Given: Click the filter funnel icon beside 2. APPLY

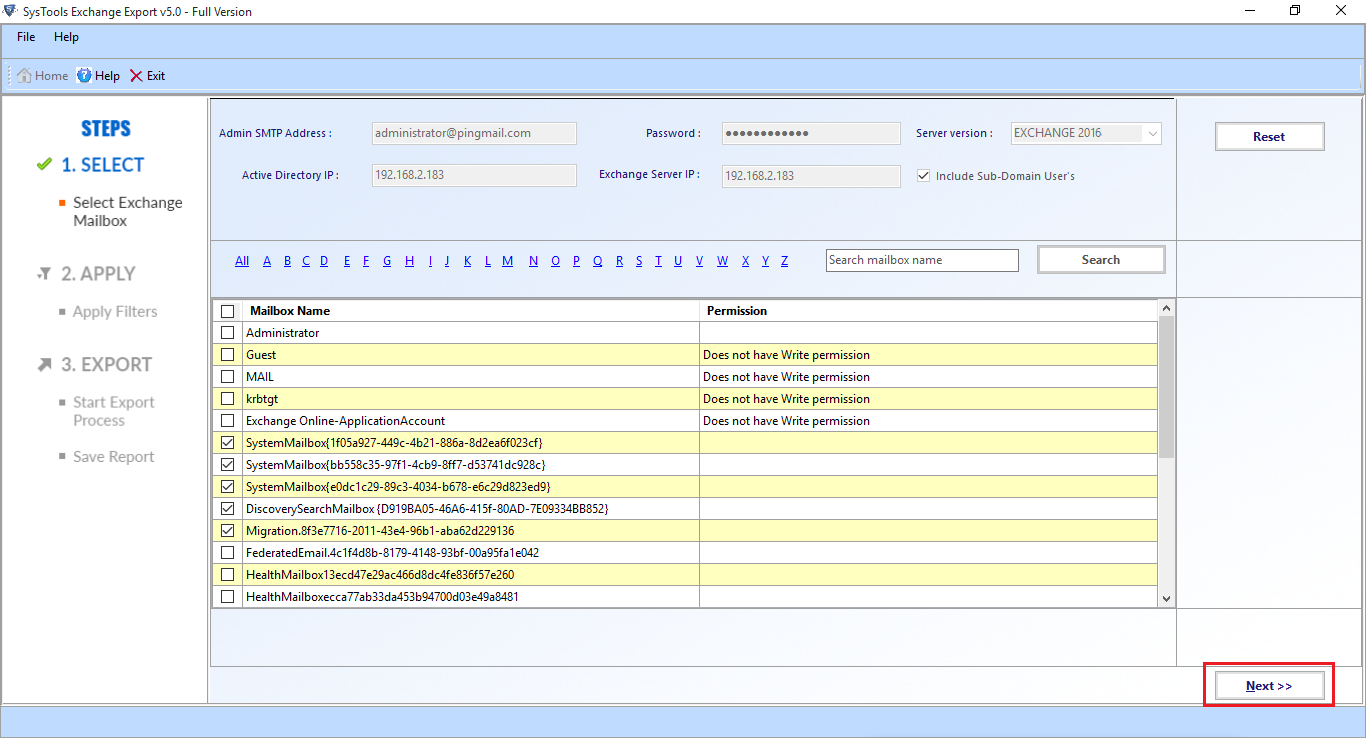Looking at the screenshot, I should (x=43, y=274).
